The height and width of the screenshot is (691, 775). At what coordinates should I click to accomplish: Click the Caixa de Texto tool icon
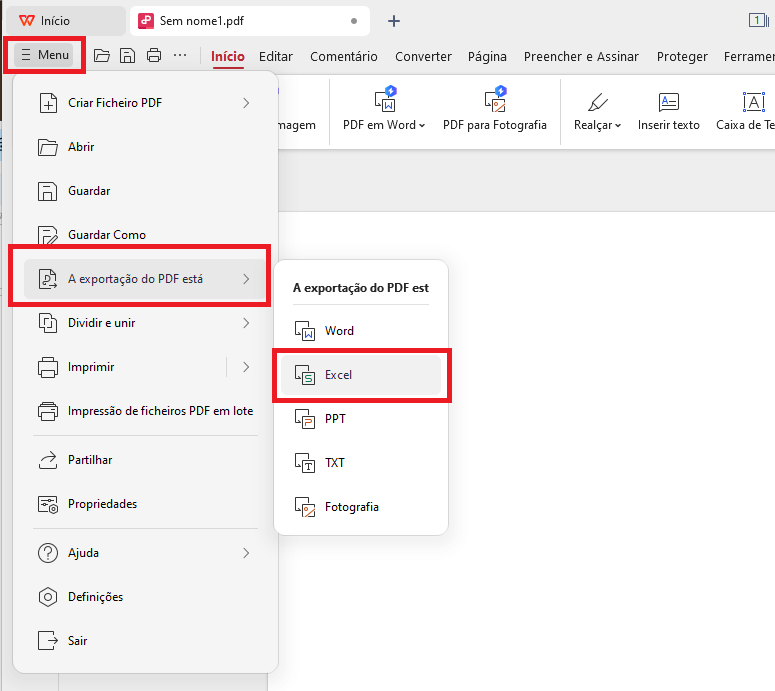754,102
